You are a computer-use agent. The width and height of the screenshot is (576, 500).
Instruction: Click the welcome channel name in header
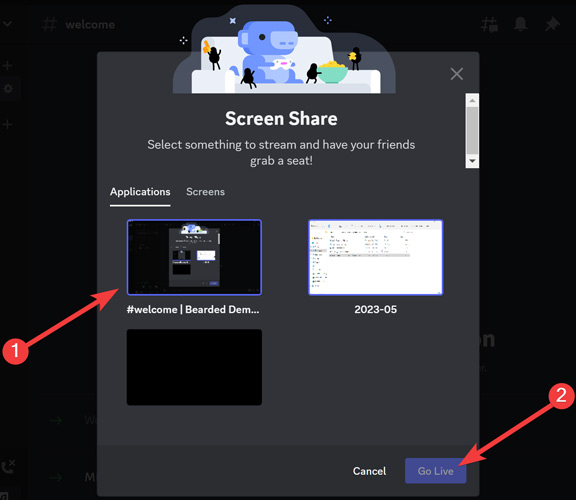pyautogui.click(x=90, y=25)
